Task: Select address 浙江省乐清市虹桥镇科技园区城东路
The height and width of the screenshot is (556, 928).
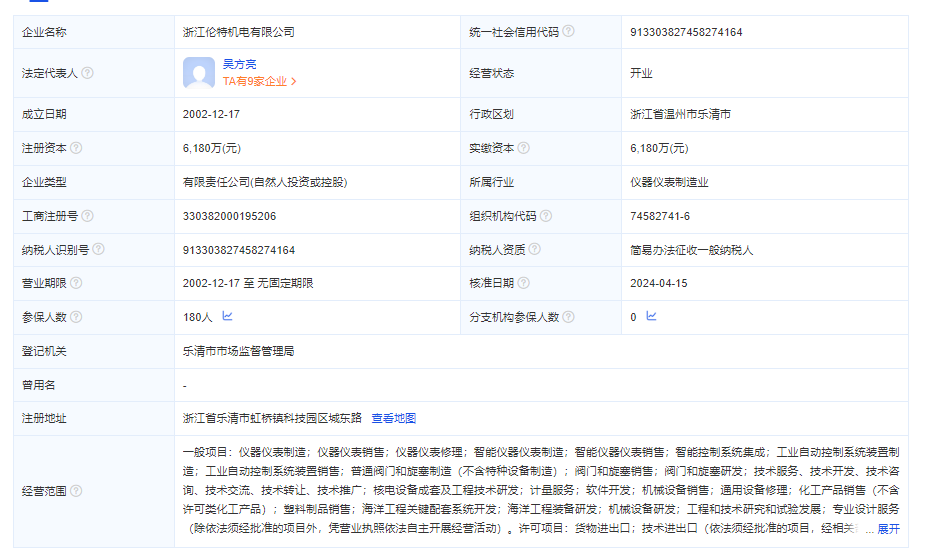Action: pyautogui.click(x=272, y=418)
